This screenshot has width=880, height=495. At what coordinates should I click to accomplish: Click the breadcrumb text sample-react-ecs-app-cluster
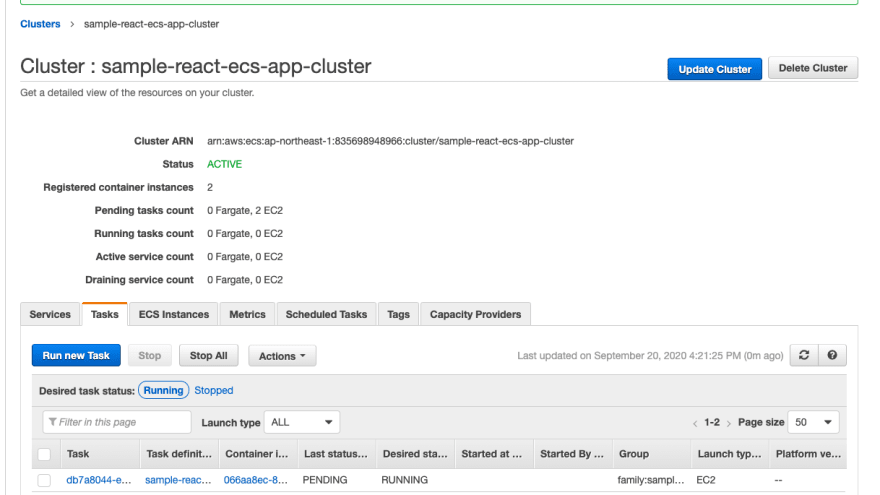coord(152,24)
